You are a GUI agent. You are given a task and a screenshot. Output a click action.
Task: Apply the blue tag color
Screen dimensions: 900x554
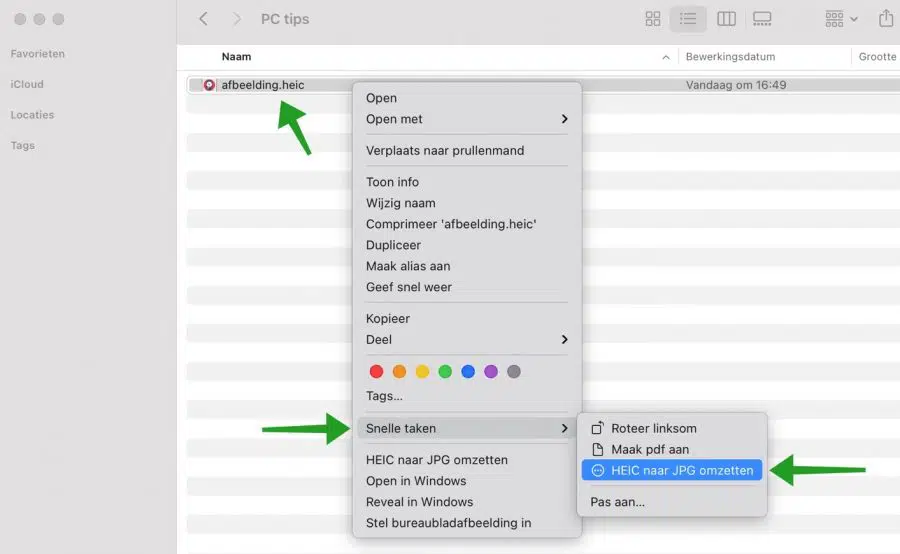tap(468, 371)
